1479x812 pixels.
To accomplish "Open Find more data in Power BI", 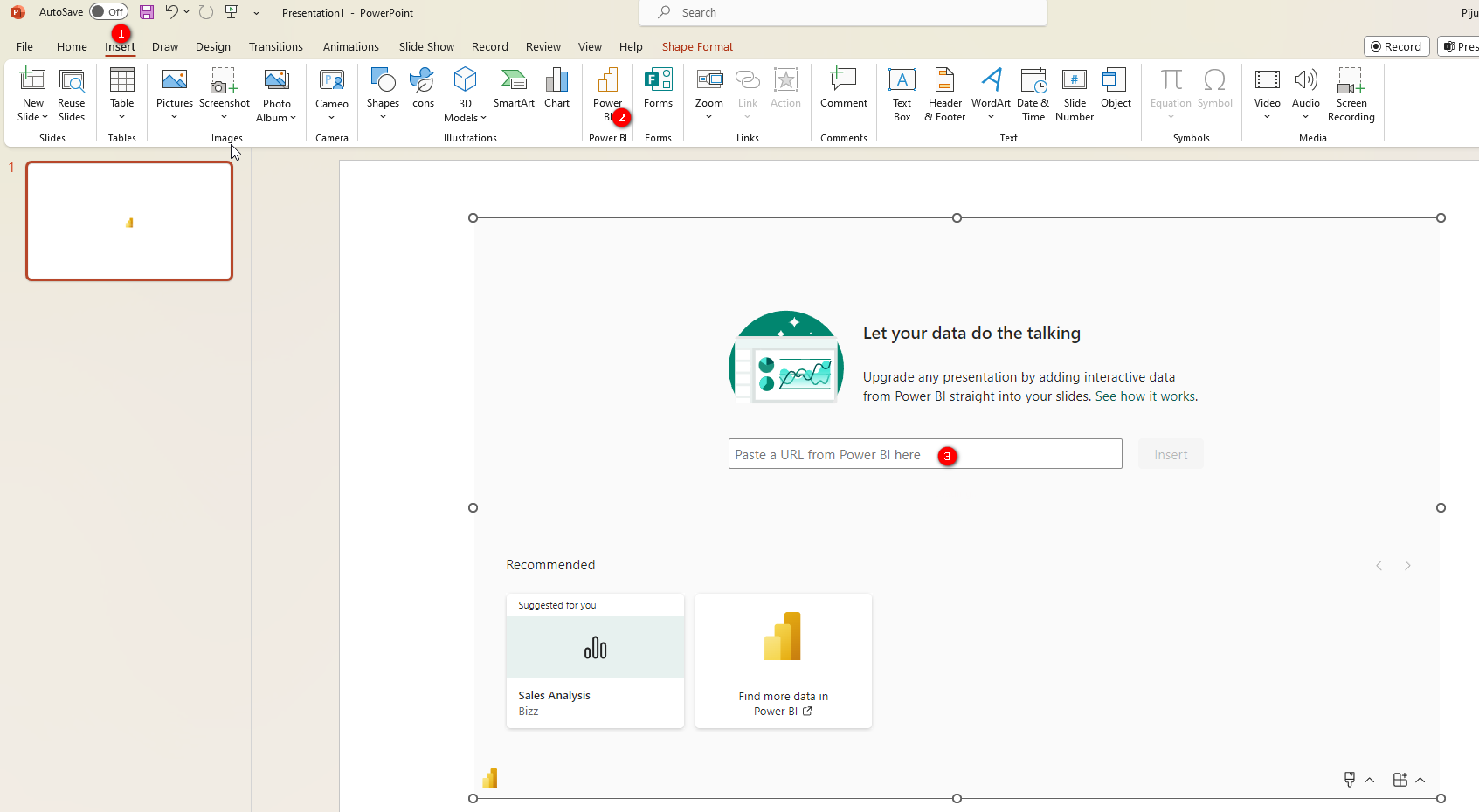I will pyautogui.click(x=784, y=661).
